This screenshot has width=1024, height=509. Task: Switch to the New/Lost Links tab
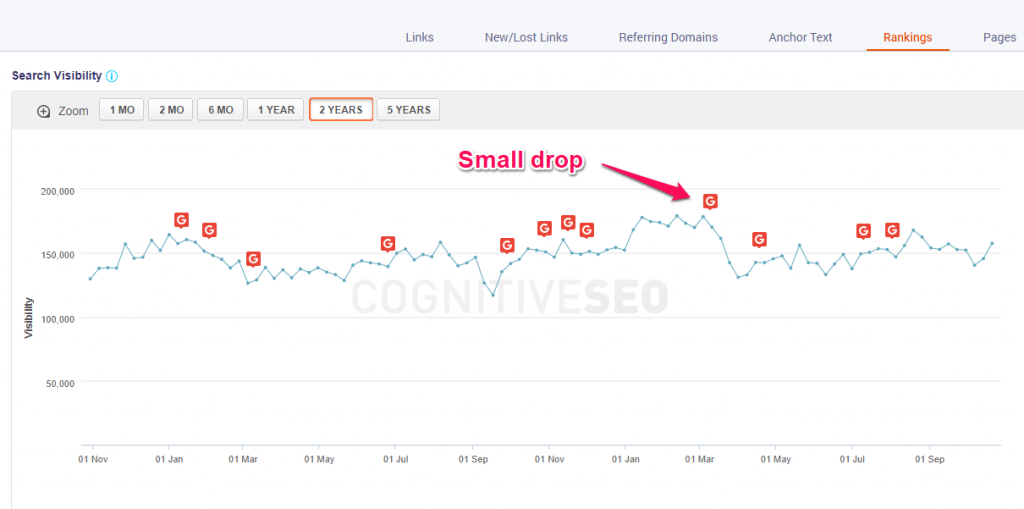pyautogui.click(x=526, y=38)
